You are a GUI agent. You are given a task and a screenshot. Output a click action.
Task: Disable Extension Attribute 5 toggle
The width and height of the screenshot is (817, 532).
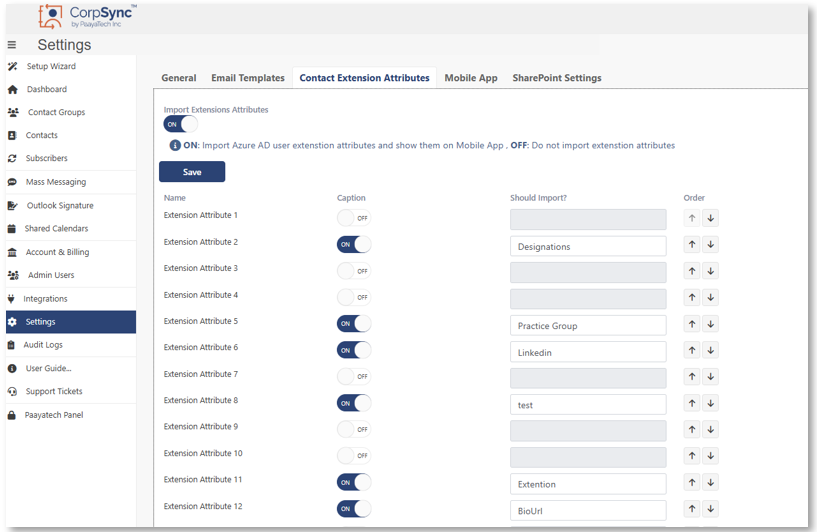click(x=354, y=324)
